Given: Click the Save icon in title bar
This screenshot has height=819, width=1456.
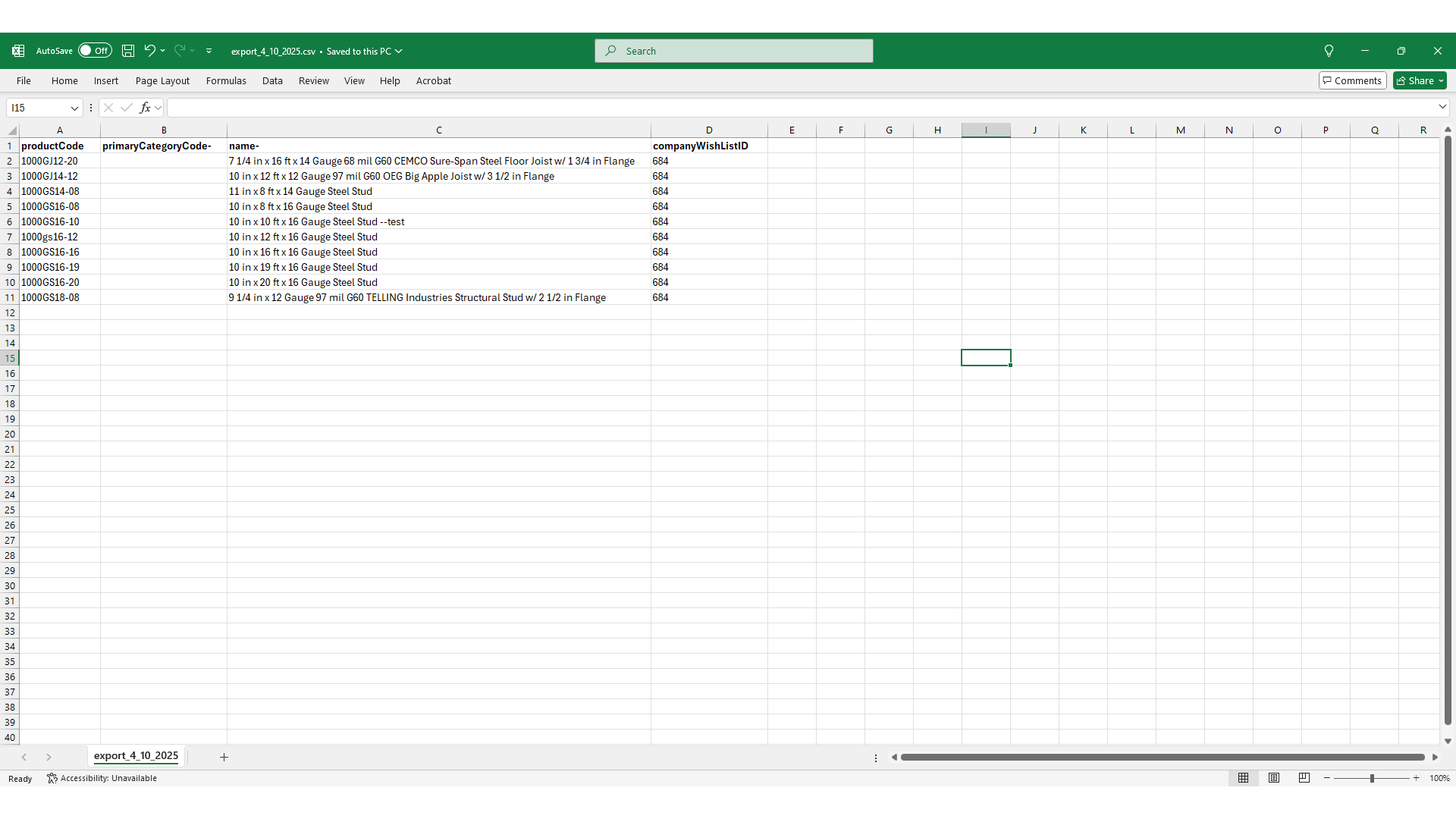Looking at the screenshot, I should (128, 51).
